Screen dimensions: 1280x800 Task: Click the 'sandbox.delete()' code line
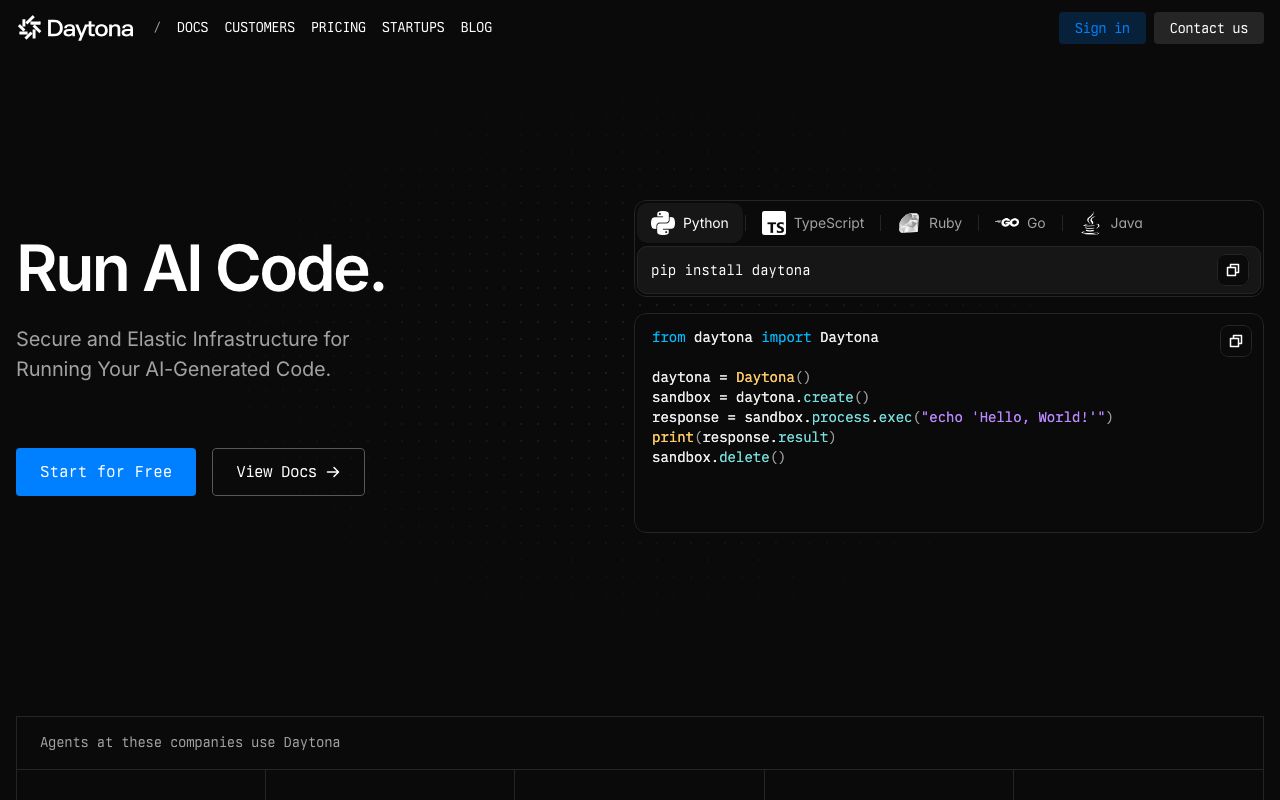719,457
